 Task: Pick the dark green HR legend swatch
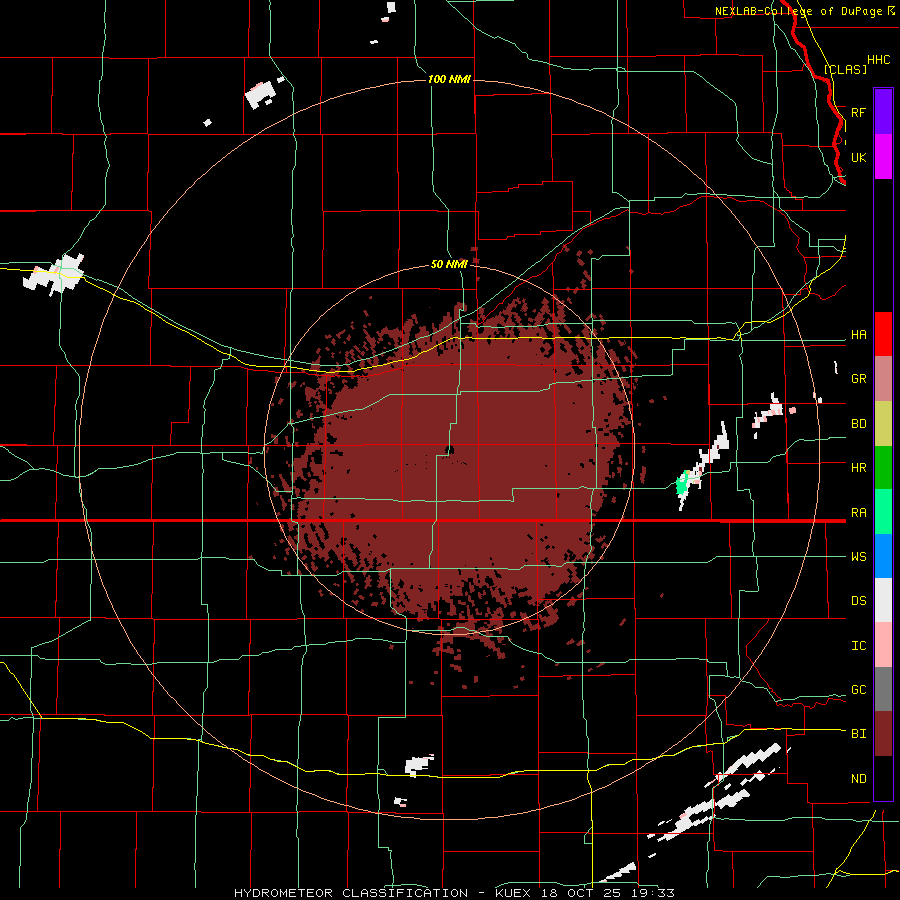coord(883,468)
